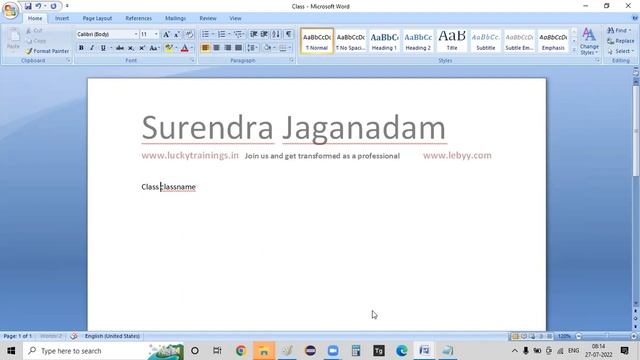Open the Windows Start menu
Screen dimensions: 640x360
11,351
